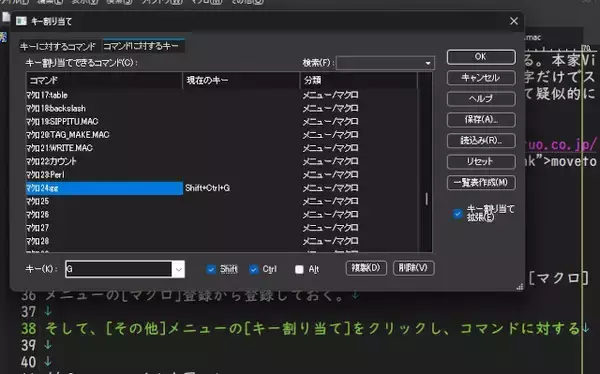This screenshot has width=600, height=374.
Task: Open ヘルプ in the key assignment dialog
Action: pyautogui.click(x=481, y=99)
